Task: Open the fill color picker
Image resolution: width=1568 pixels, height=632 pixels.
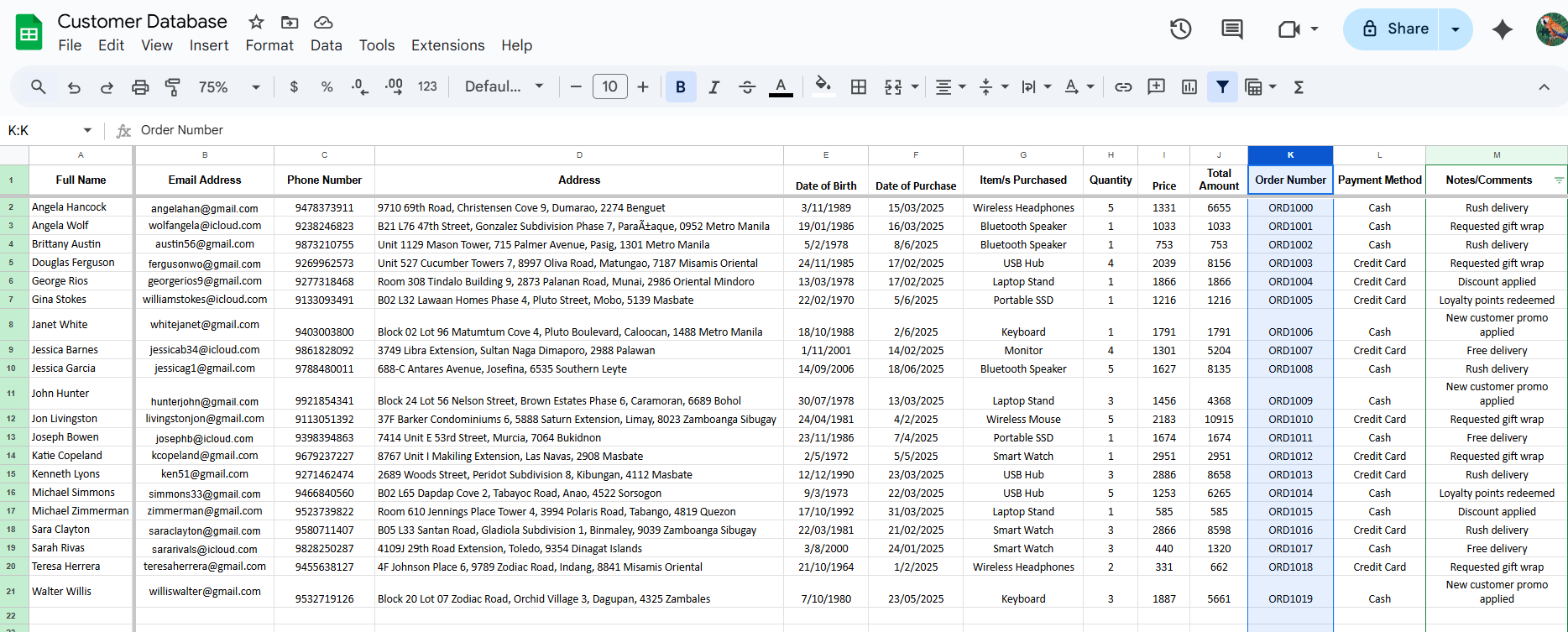Action: click(x=823, y=86)
